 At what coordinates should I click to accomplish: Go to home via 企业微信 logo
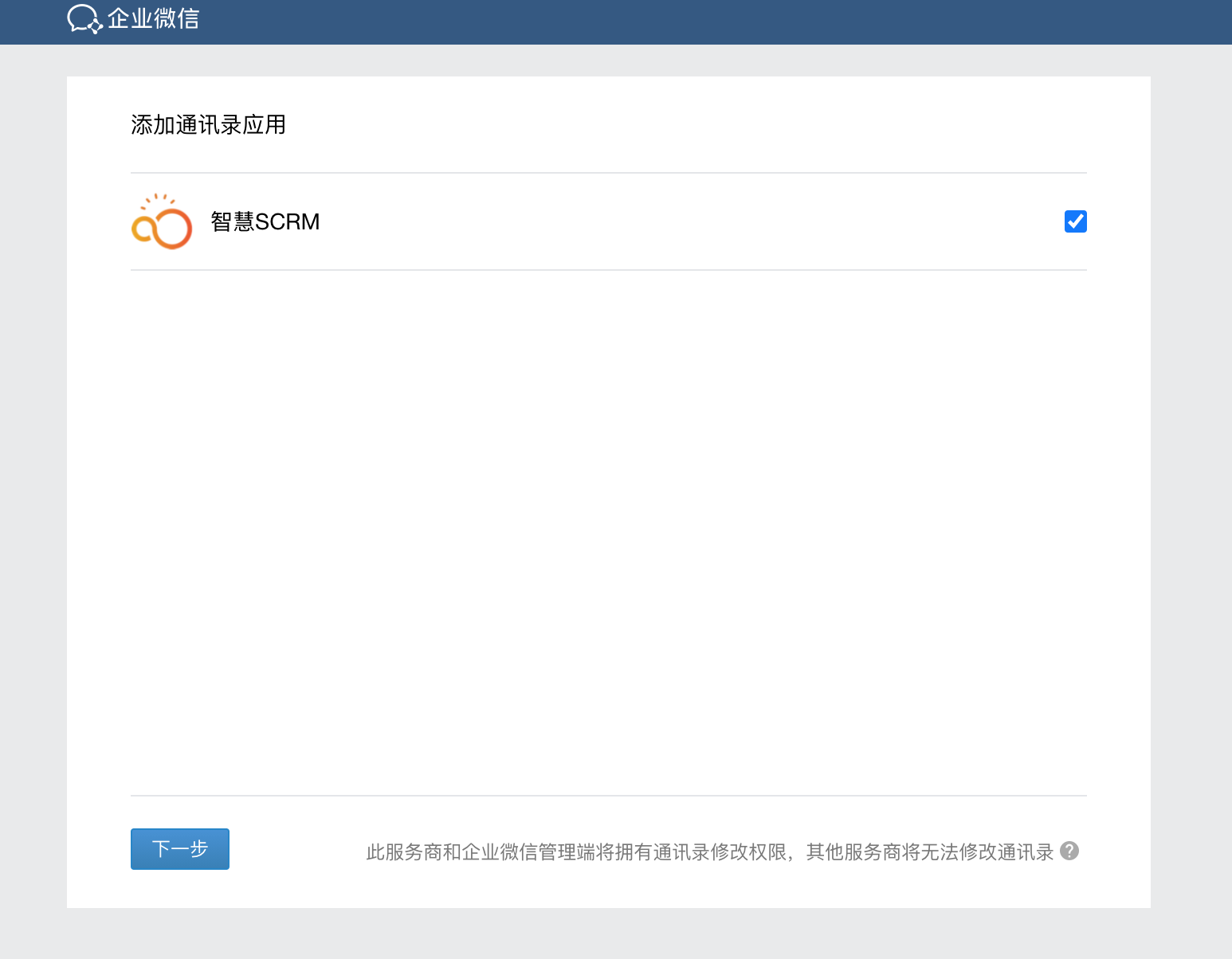click(x=133, y=18)
